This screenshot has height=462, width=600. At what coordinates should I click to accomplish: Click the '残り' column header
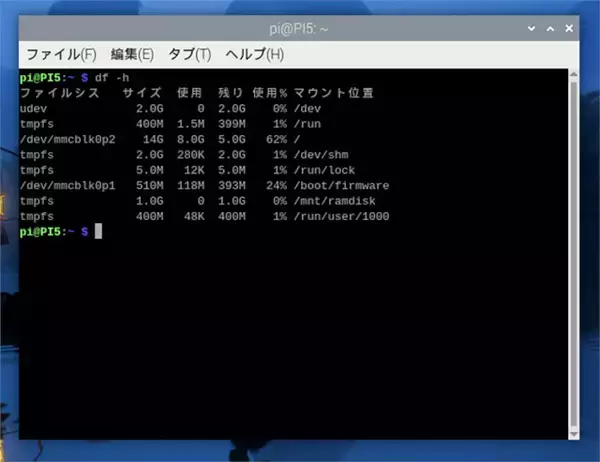[230, 93]
